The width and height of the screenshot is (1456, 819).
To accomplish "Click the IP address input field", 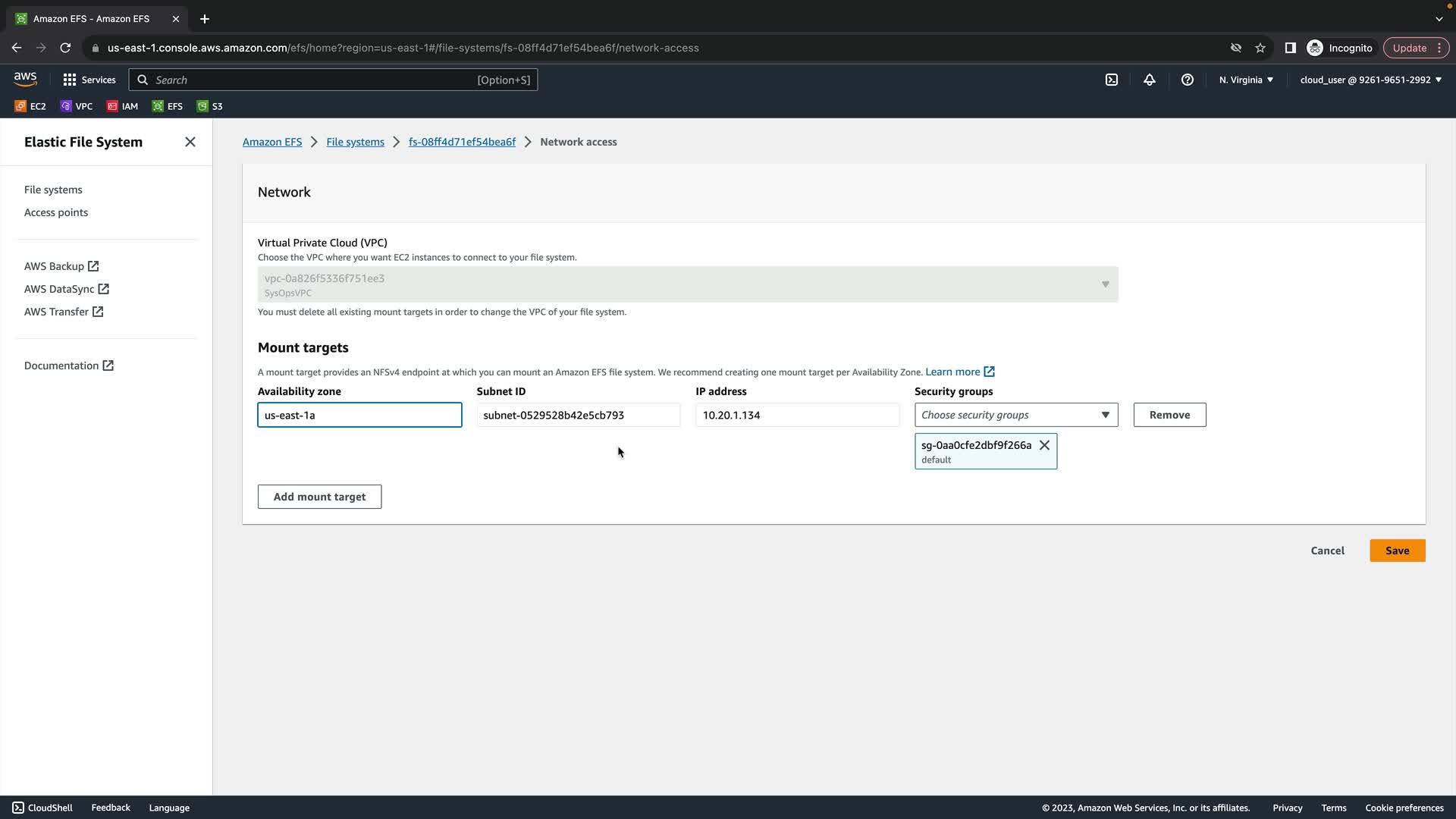I will [796, 415].
